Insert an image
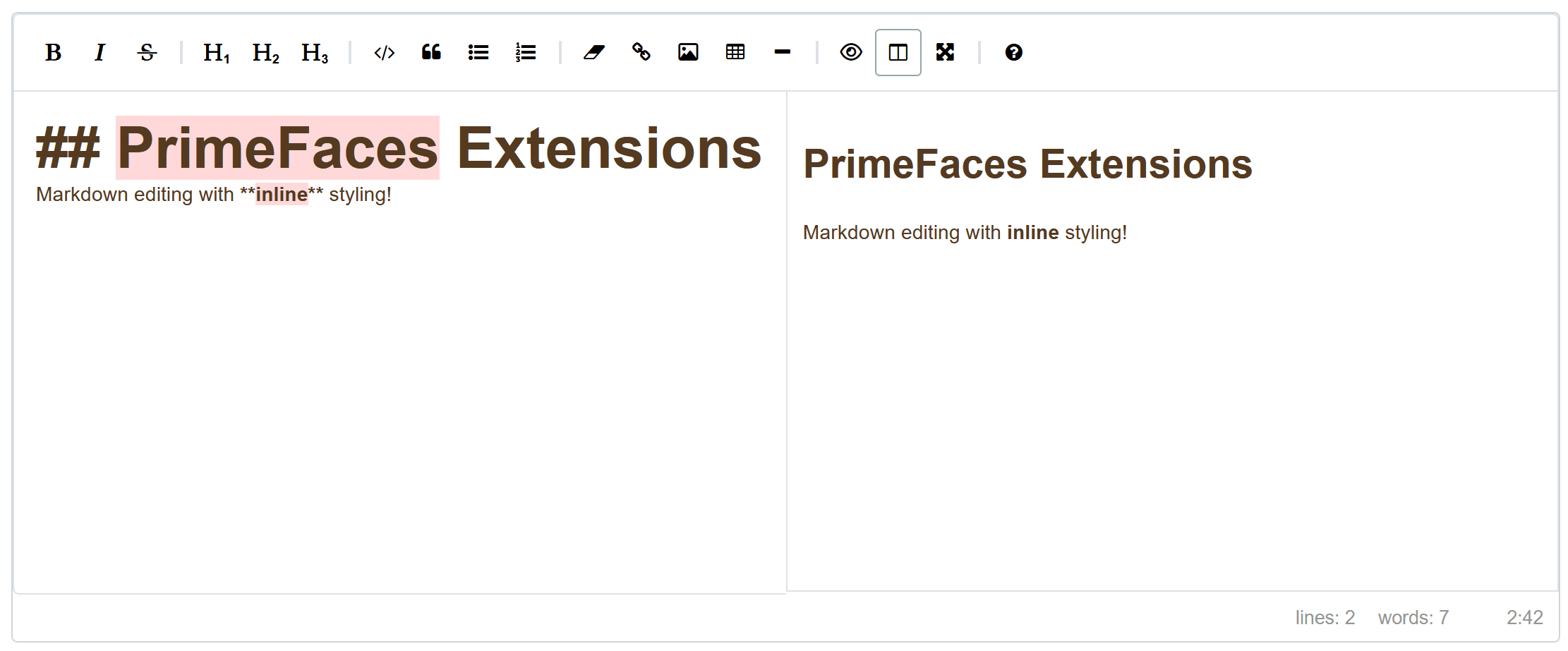This screenshot has width=1568, height=651. point(689,52)
